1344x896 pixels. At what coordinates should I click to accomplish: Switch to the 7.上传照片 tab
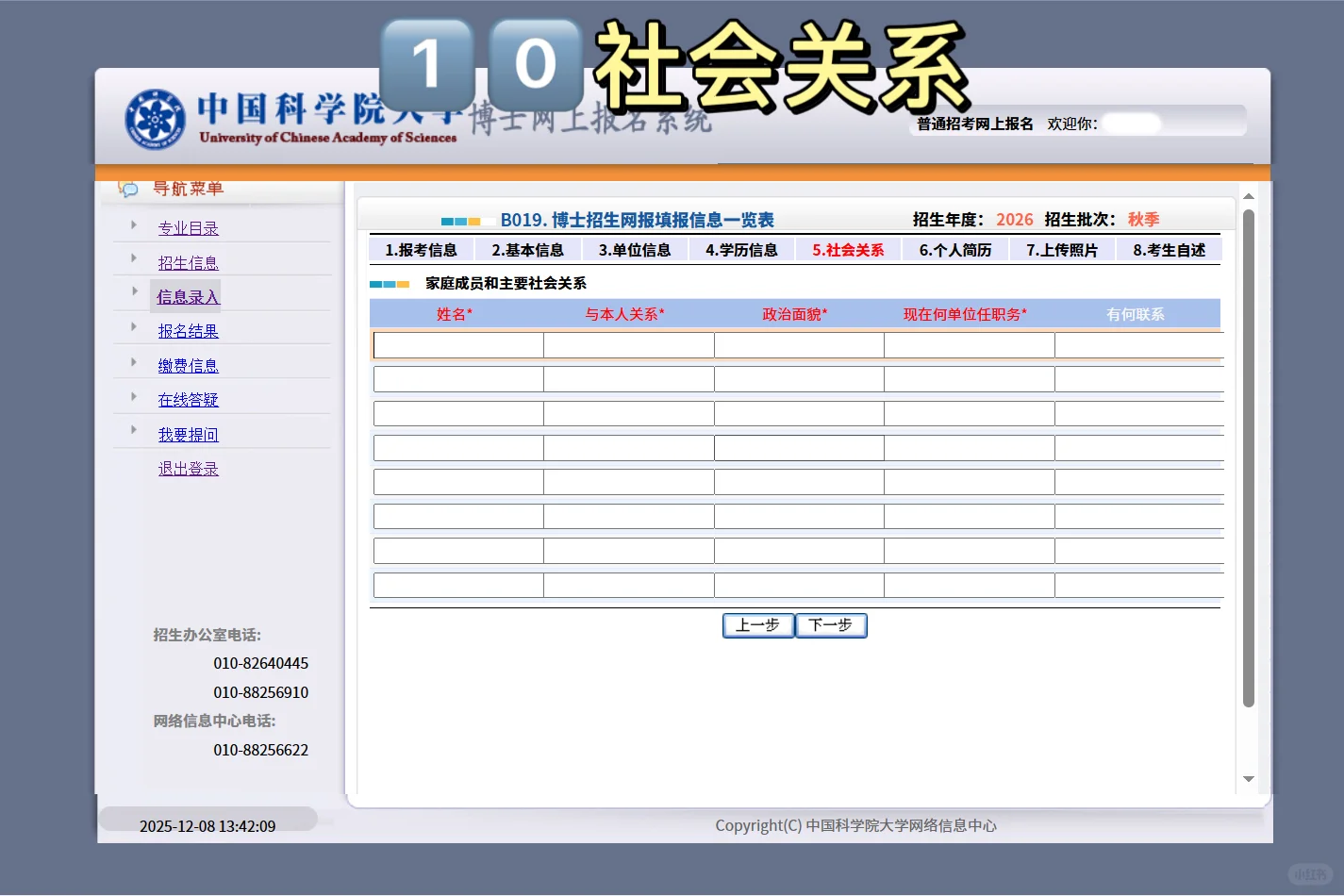point(1062,250)
